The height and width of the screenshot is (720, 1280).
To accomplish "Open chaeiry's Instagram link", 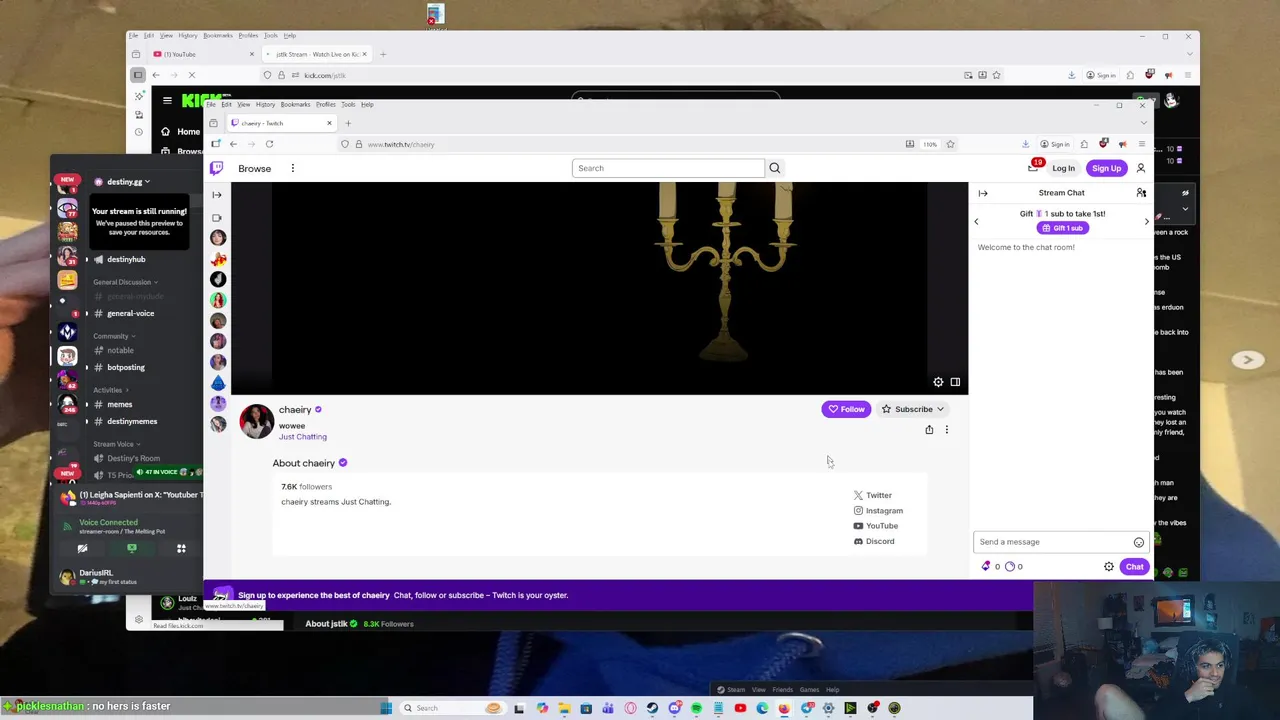I will point(878,511).
